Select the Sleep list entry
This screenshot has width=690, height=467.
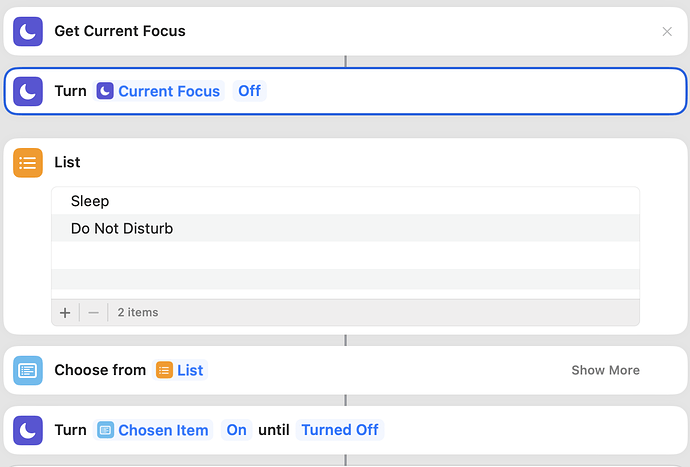(x=345, y=201)
